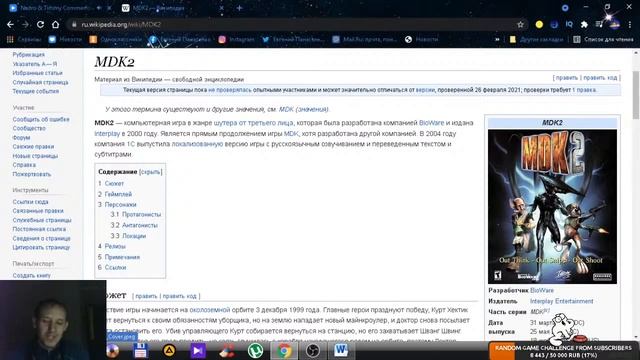
Task: Jump to Геймплей section in contents
Action: pos(118,194)
